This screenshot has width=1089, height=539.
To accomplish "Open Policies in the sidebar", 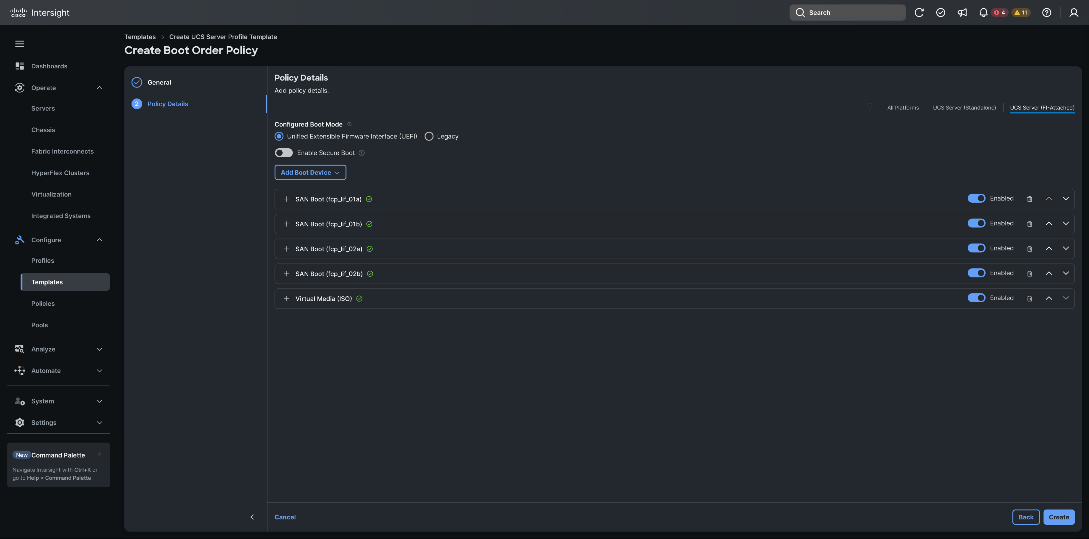I will pos(43,304).
